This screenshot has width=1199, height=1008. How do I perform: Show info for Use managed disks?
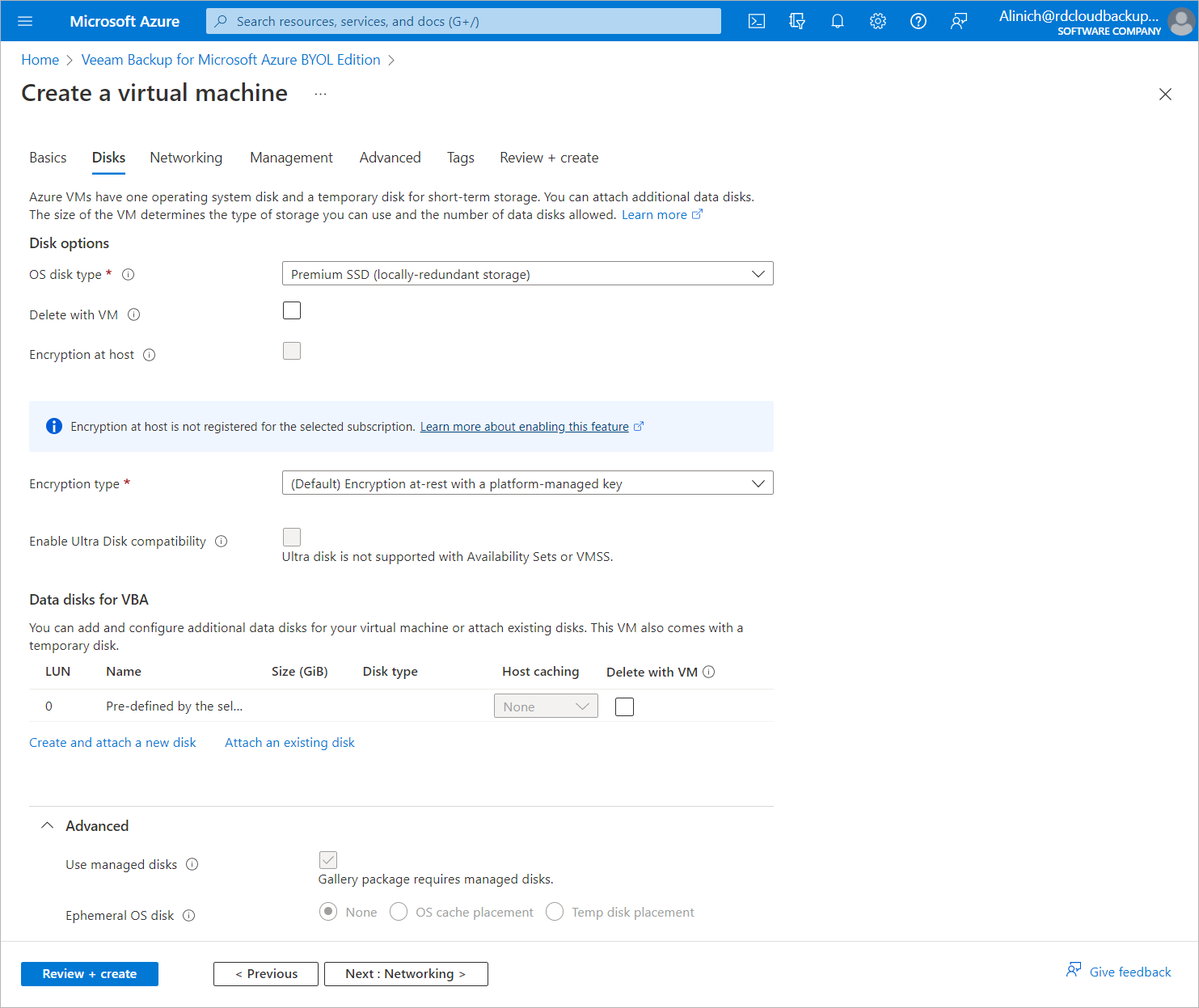click(x=192, y=865)
